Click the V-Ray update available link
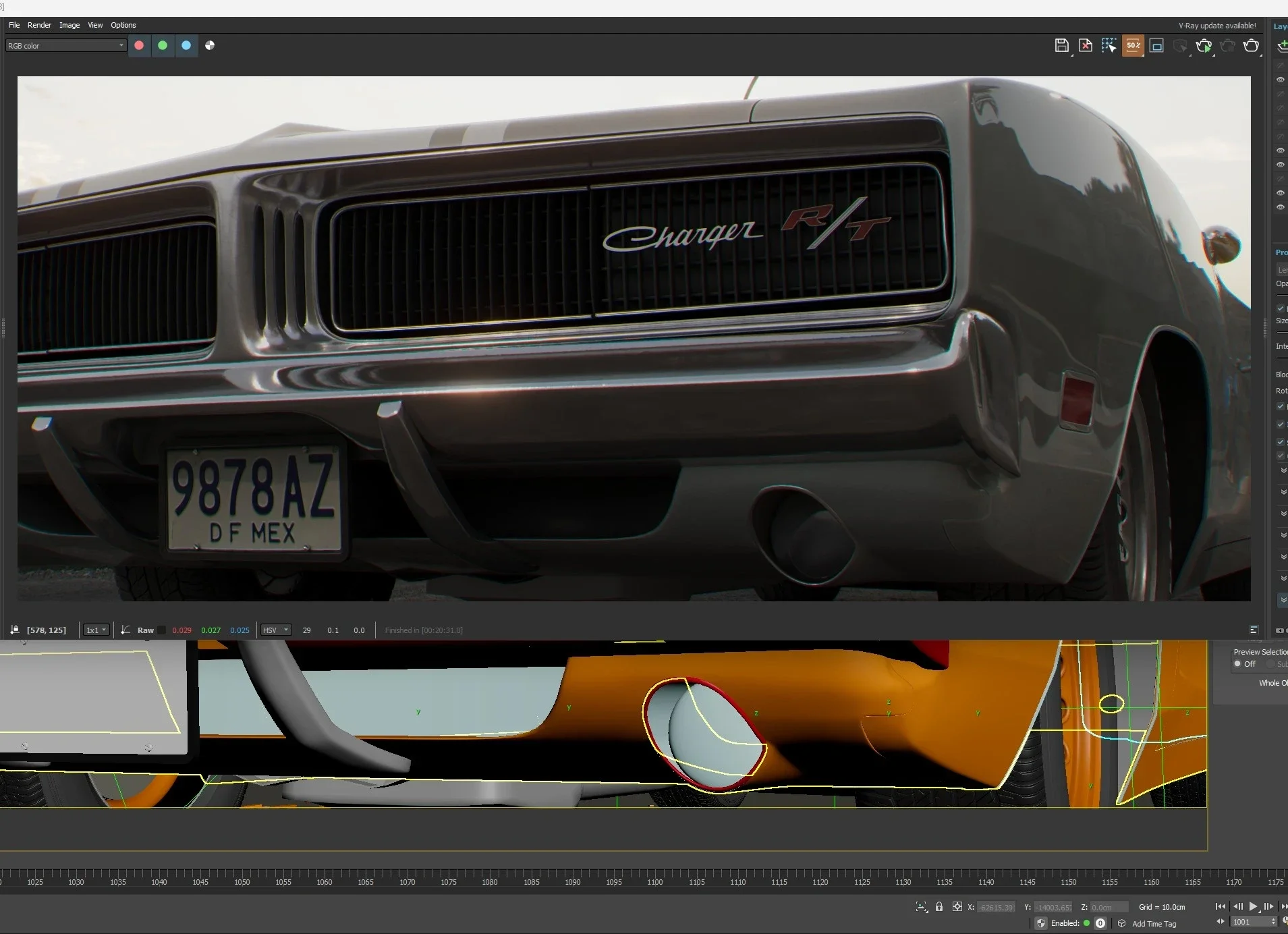This screenshot has height=934, width=1288. coord(1217,26)
